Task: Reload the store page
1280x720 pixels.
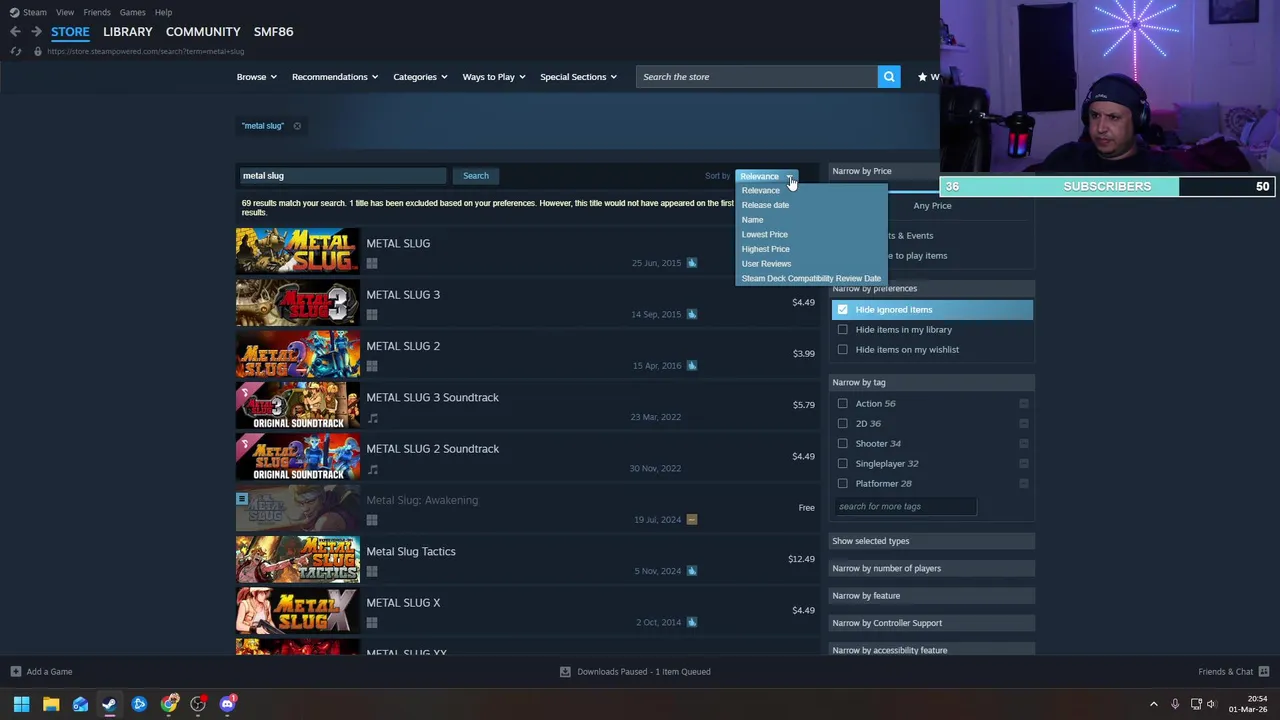Action: click(15, 51)
